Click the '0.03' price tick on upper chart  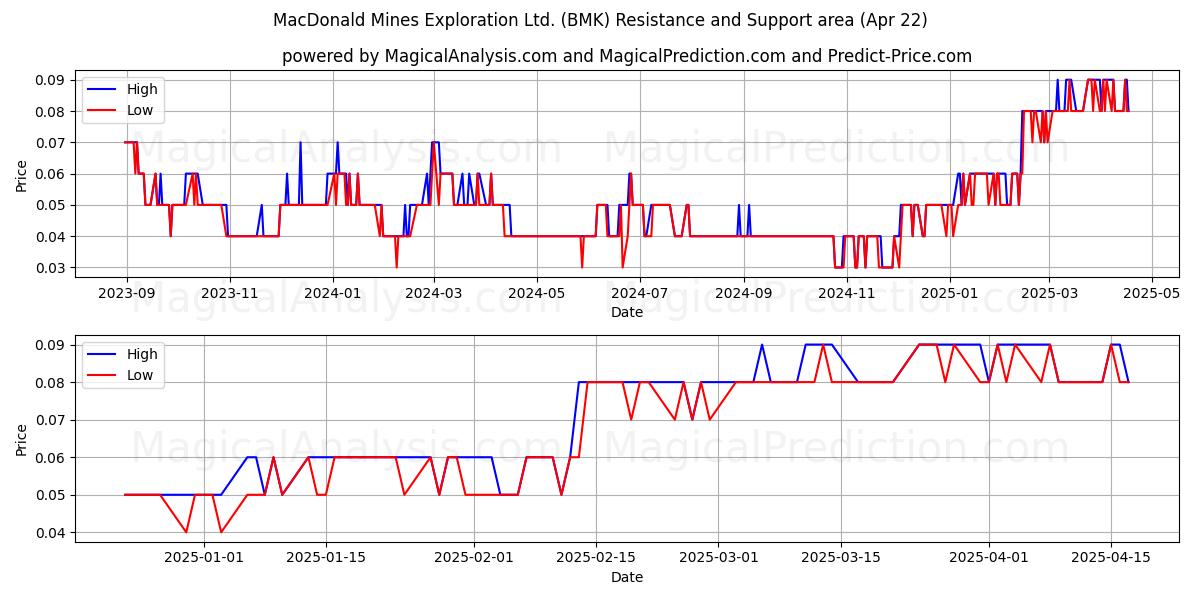pos(51,268)
